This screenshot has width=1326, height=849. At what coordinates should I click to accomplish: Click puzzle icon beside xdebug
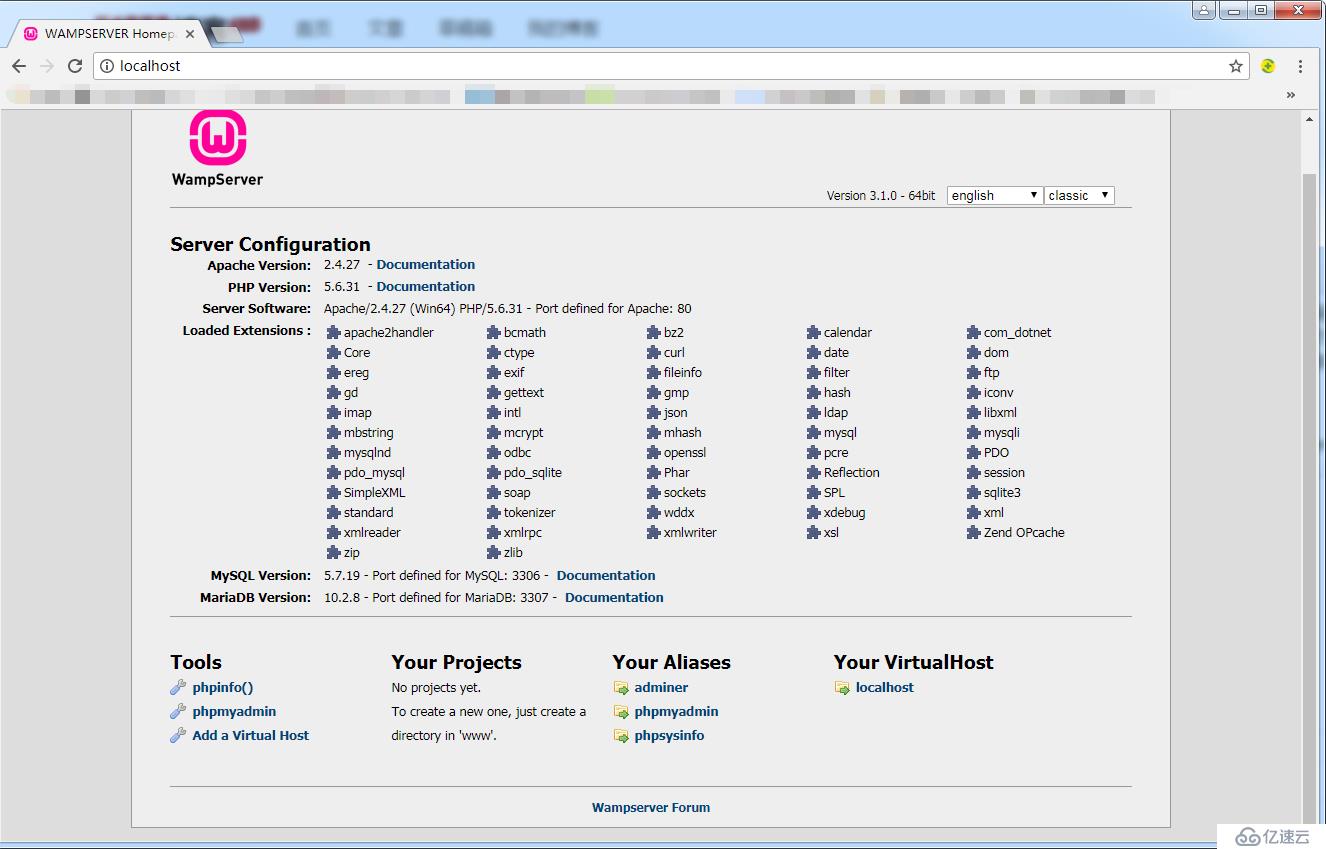point(814,512)
